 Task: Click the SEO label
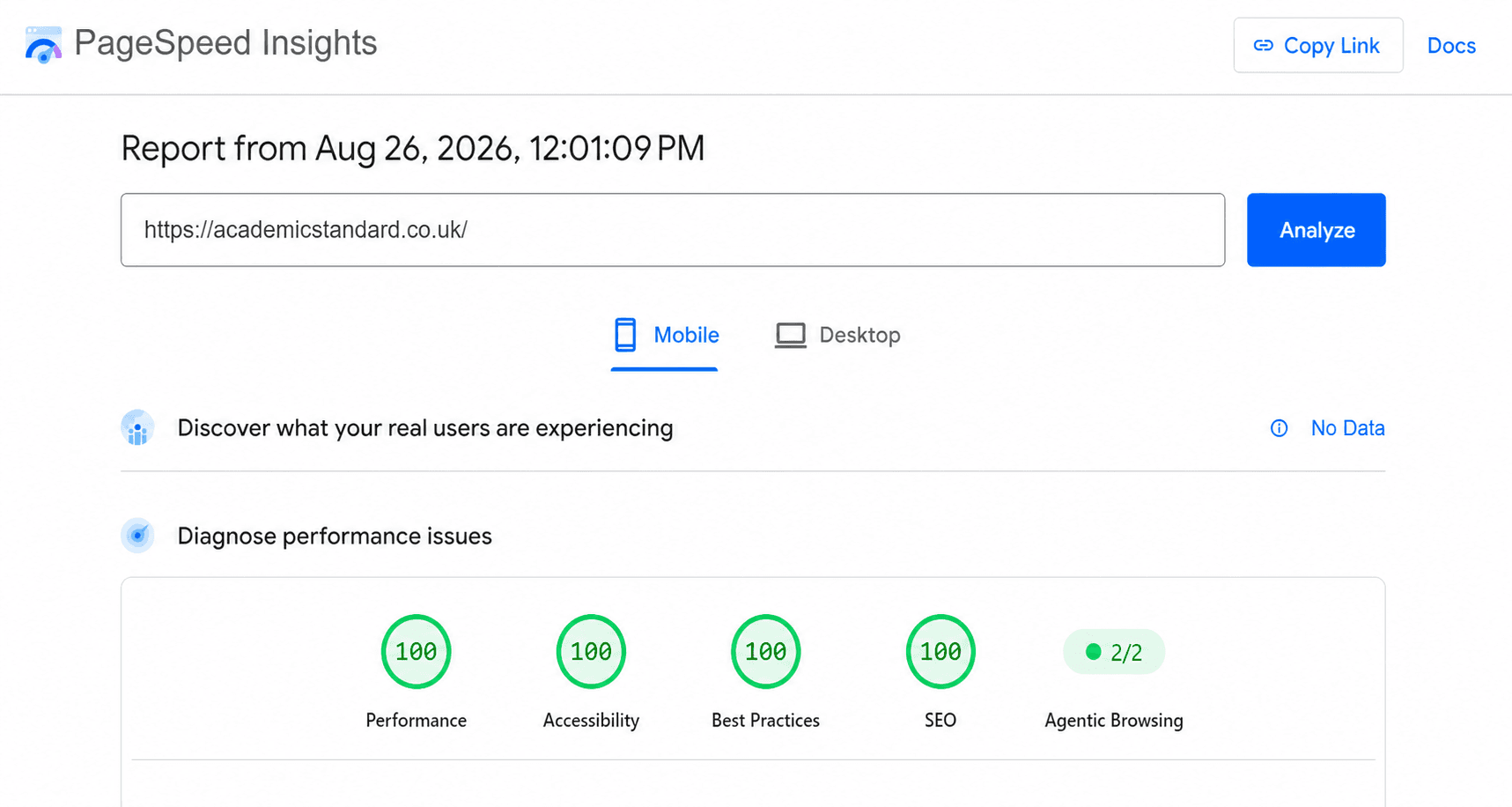pos(940,721)
